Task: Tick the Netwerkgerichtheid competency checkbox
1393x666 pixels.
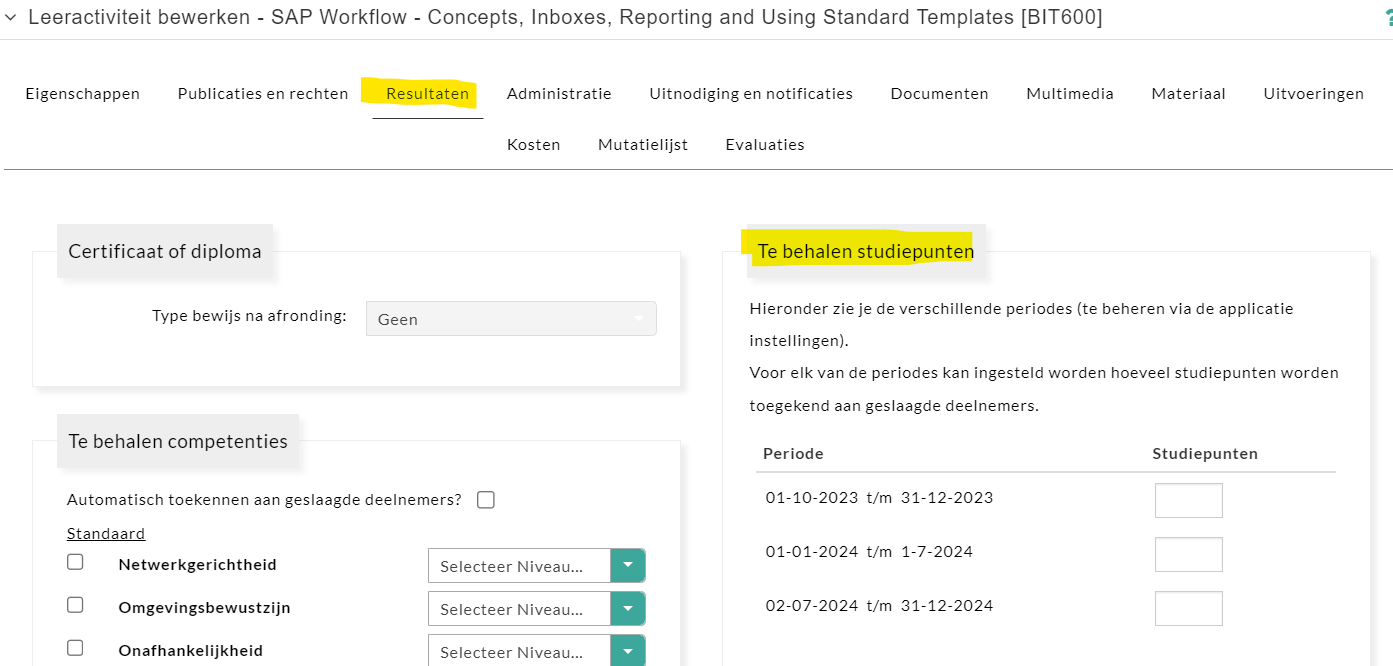Action: pos(75,562)
